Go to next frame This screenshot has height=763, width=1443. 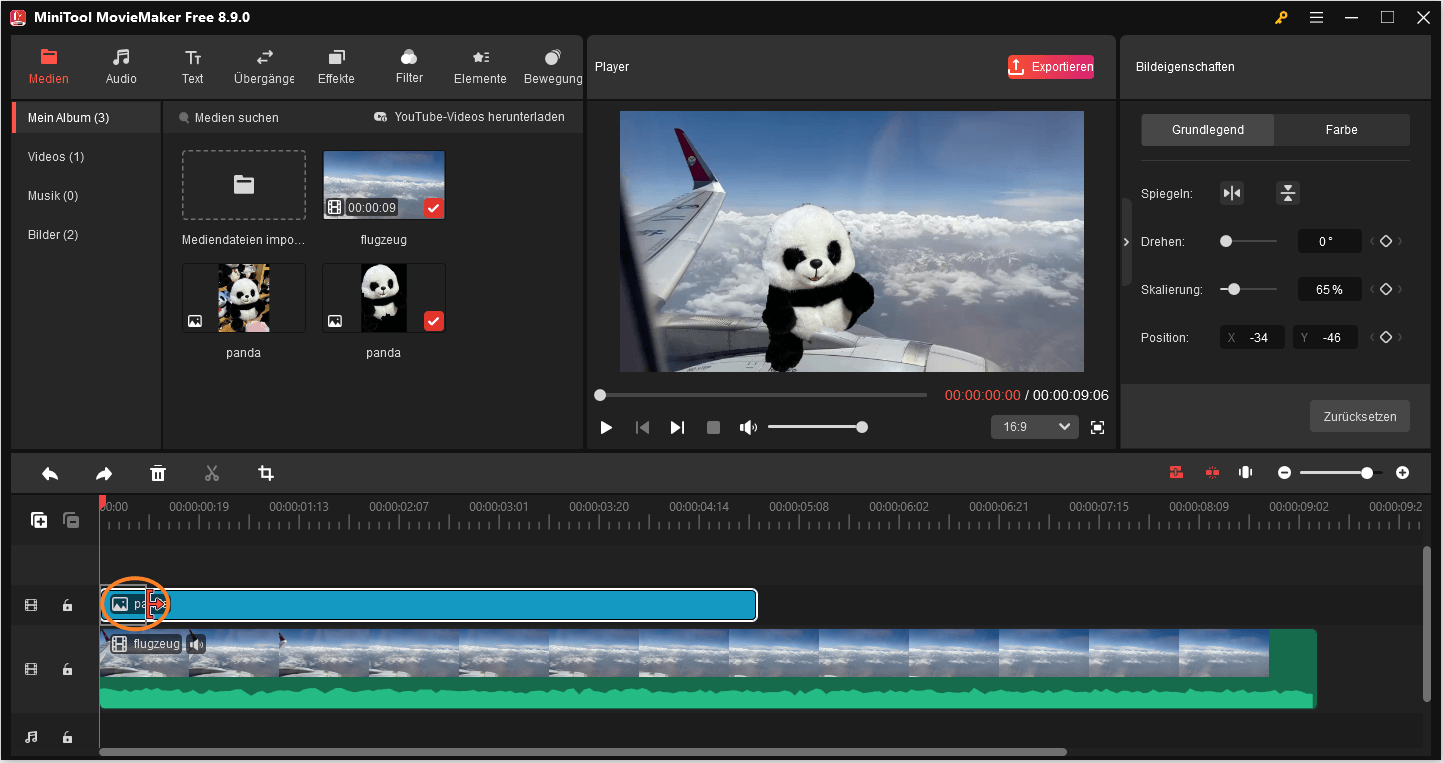677,427
